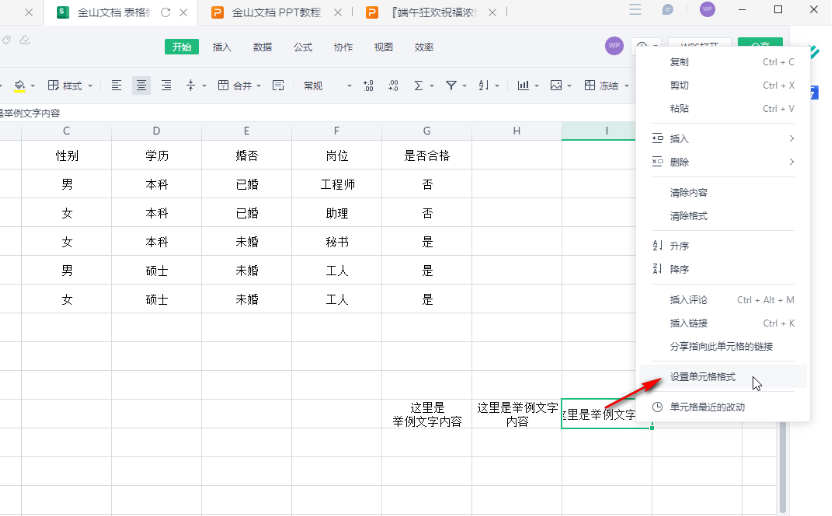Click the vertical scrollbar of the sheet

tap(783, 467)
